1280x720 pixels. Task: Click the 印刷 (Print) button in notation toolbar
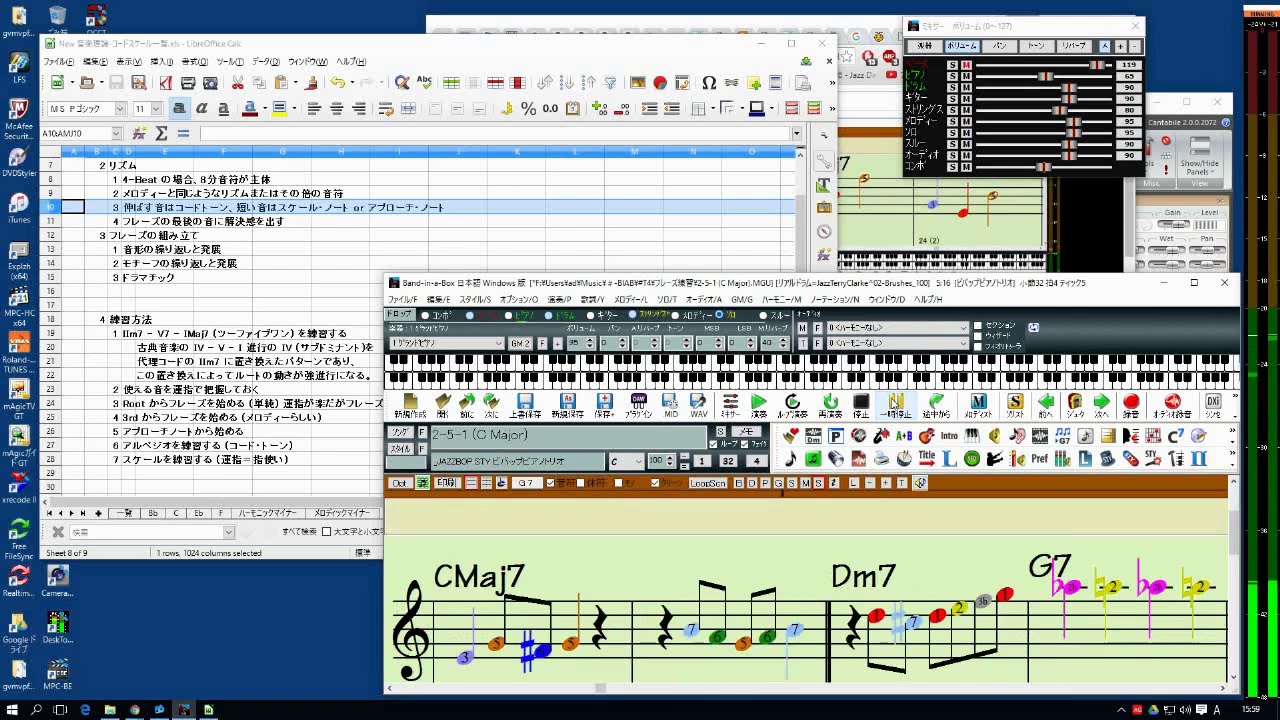pyautogui.click(x=446, y=483)
